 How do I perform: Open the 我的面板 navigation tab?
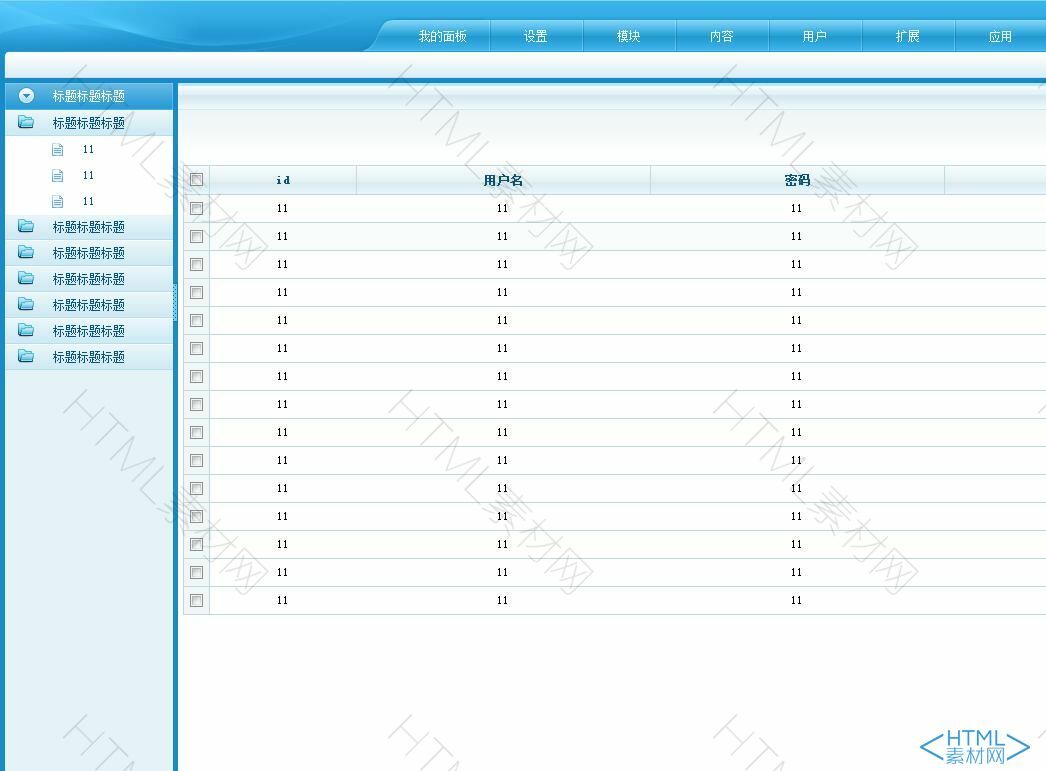[442, 36]
